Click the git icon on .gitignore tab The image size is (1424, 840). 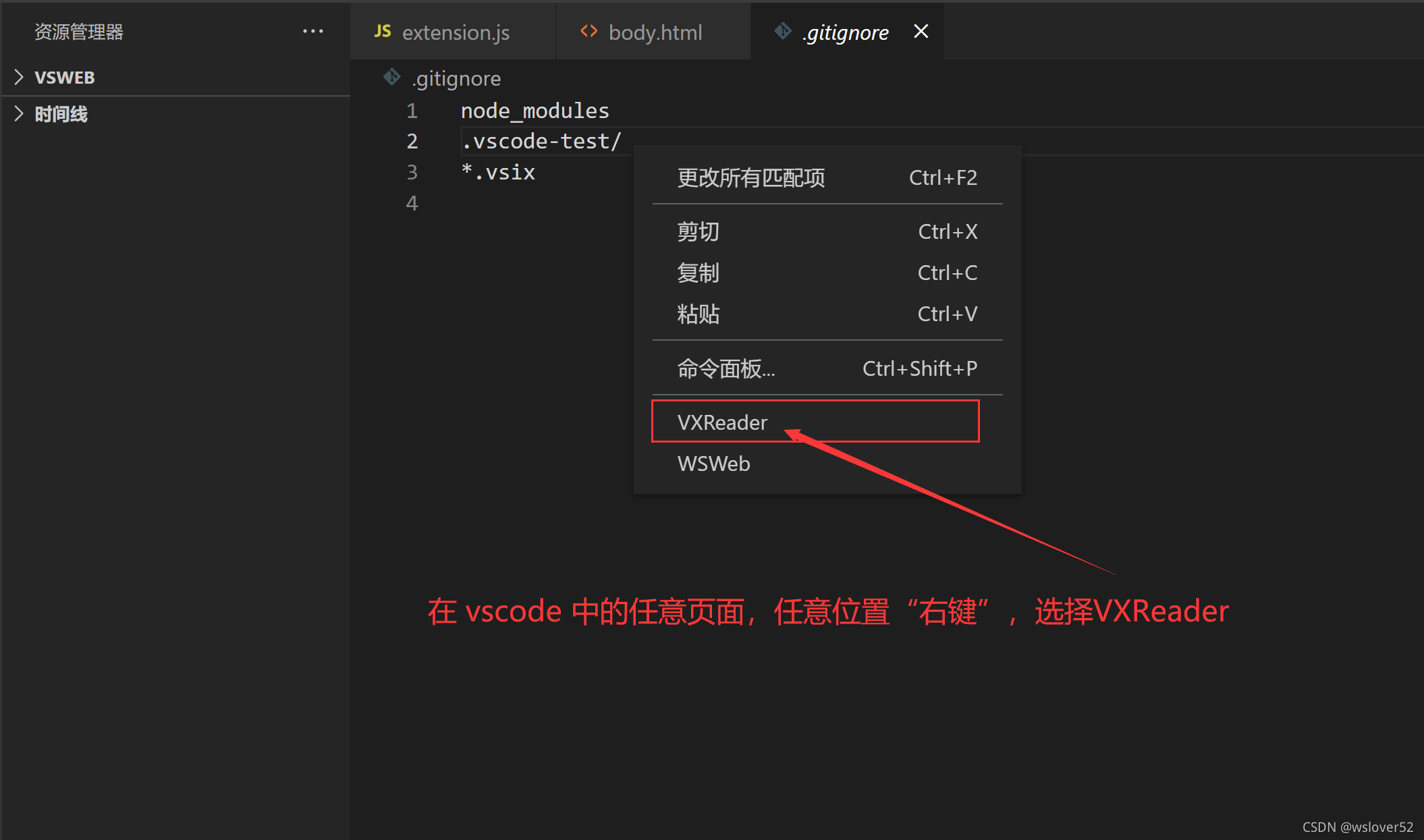pyautogui.click(x=782, y=31)
